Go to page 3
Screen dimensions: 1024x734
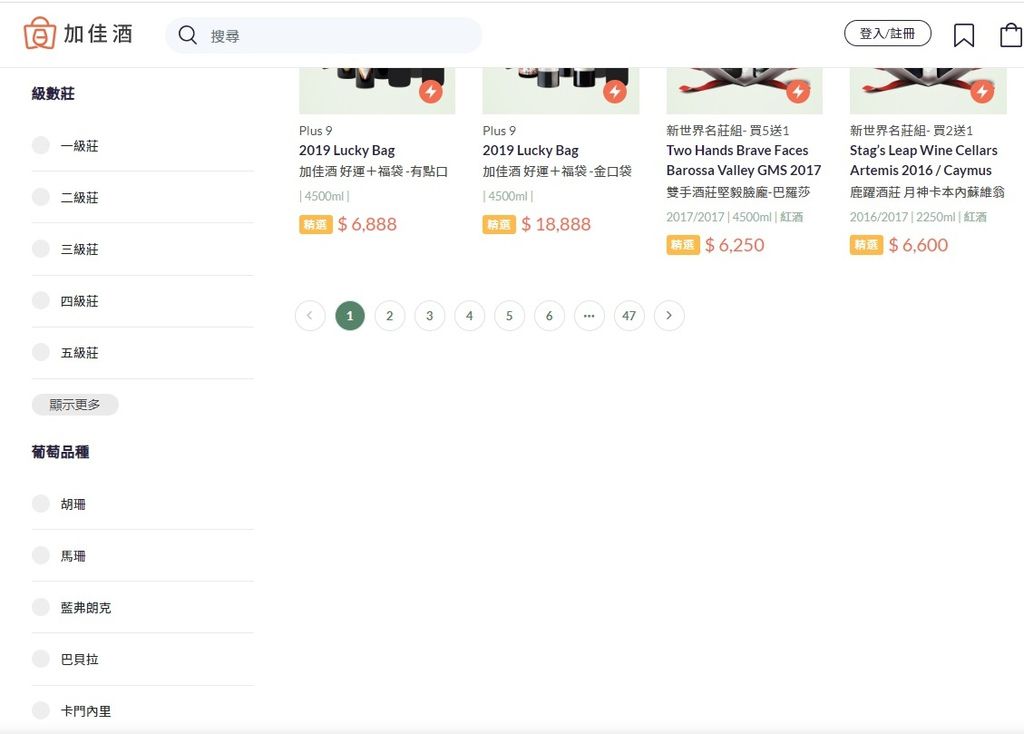(430, 316)
